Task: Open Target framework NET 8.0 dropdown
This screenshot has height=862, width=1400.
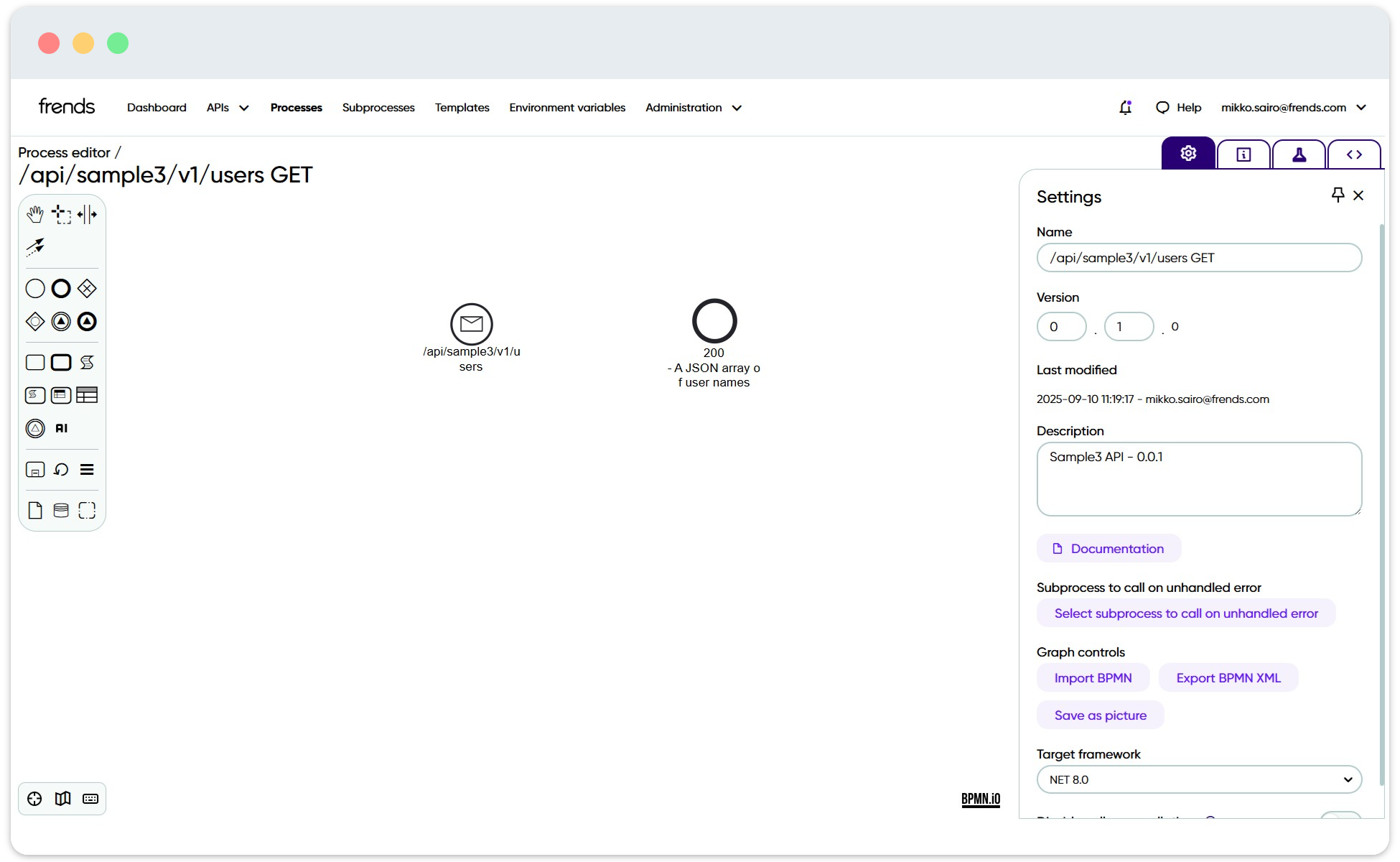Action: tap(1199, 779)
